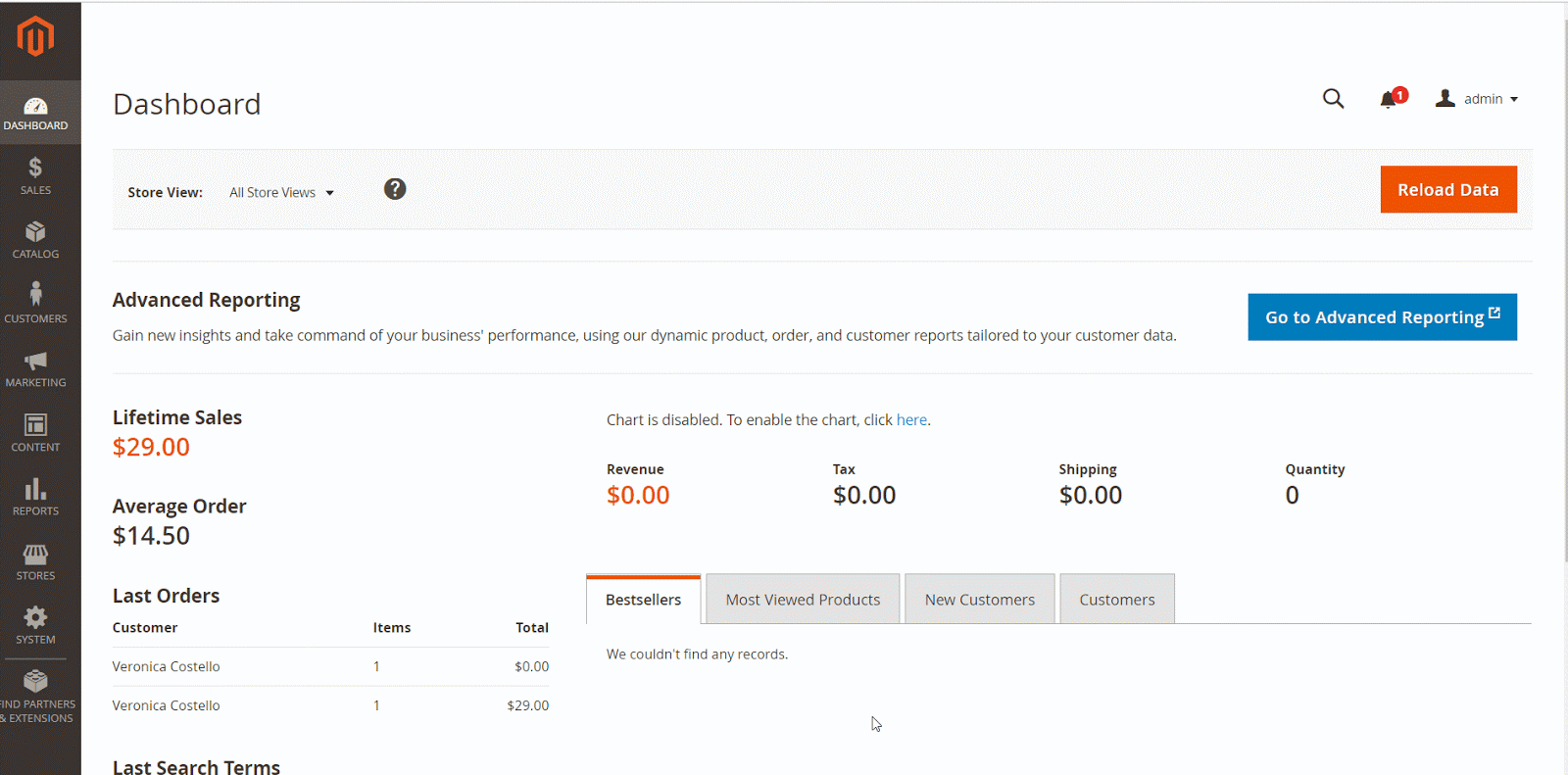The width and height of the screenshot is (1568, 775).
Task: Open the notifications bell
Action: 1389,99
